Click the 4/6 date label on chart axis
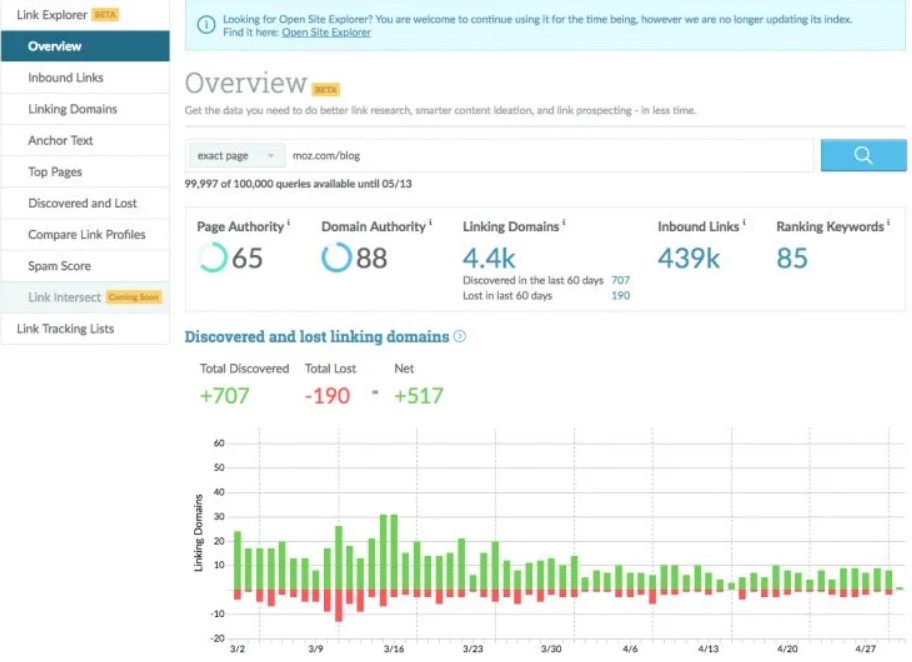The image size is (912, 662). pos(629,649)
